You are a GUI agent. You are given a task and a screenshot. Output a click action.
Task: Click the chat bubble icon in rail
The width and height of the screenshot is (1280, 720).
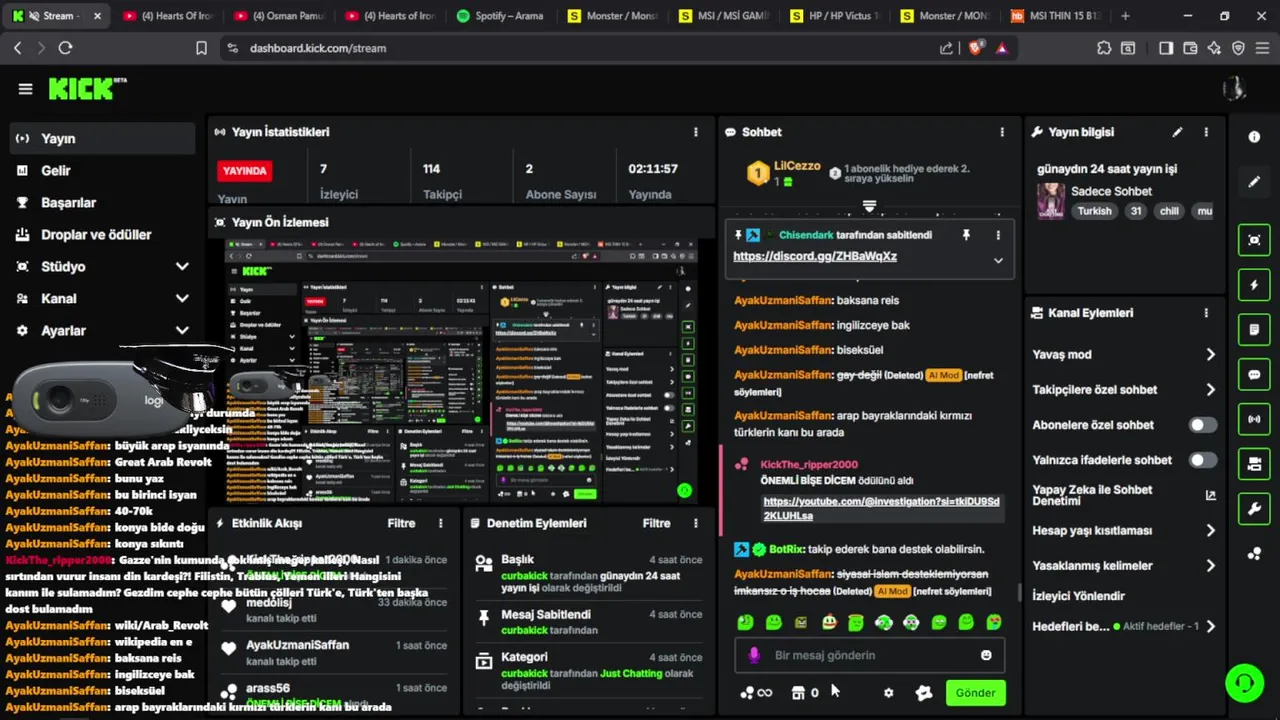tap(1254, 375)
